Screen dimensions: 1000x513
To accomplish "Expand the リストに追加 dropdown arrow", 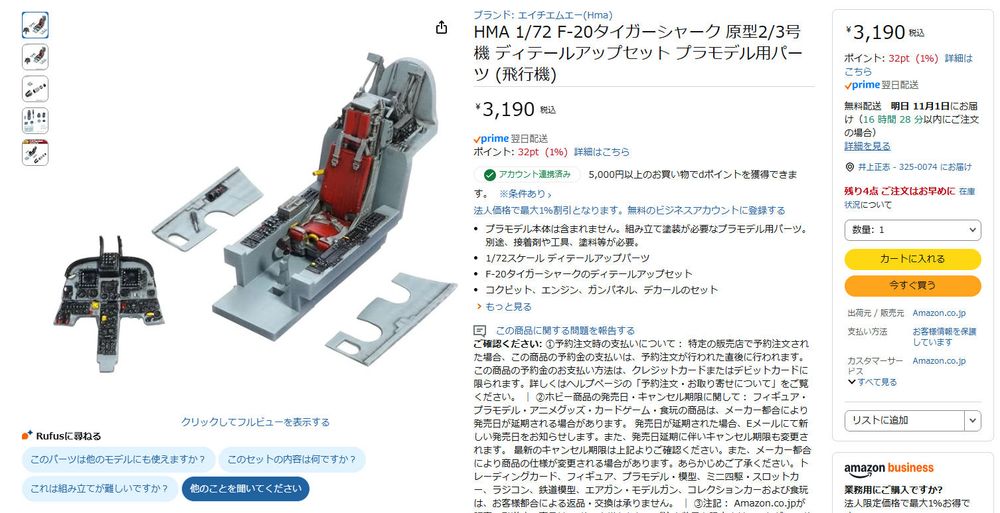I will (973, 420).
